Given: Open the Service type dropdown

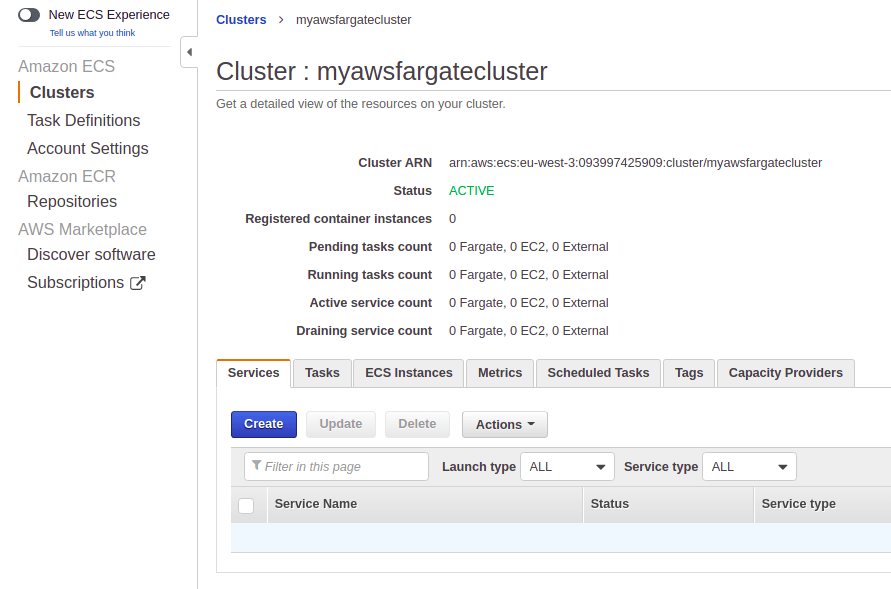Looking at the screenshot, I should click(x=749, y=467).
